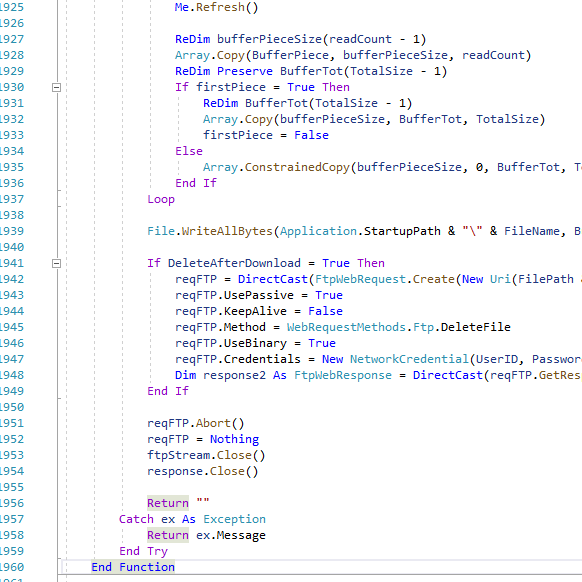This screenshot has height=582, width=582.
Task: Click the highlighted Return "" keyword on line 1956
Action: point(168,503)
